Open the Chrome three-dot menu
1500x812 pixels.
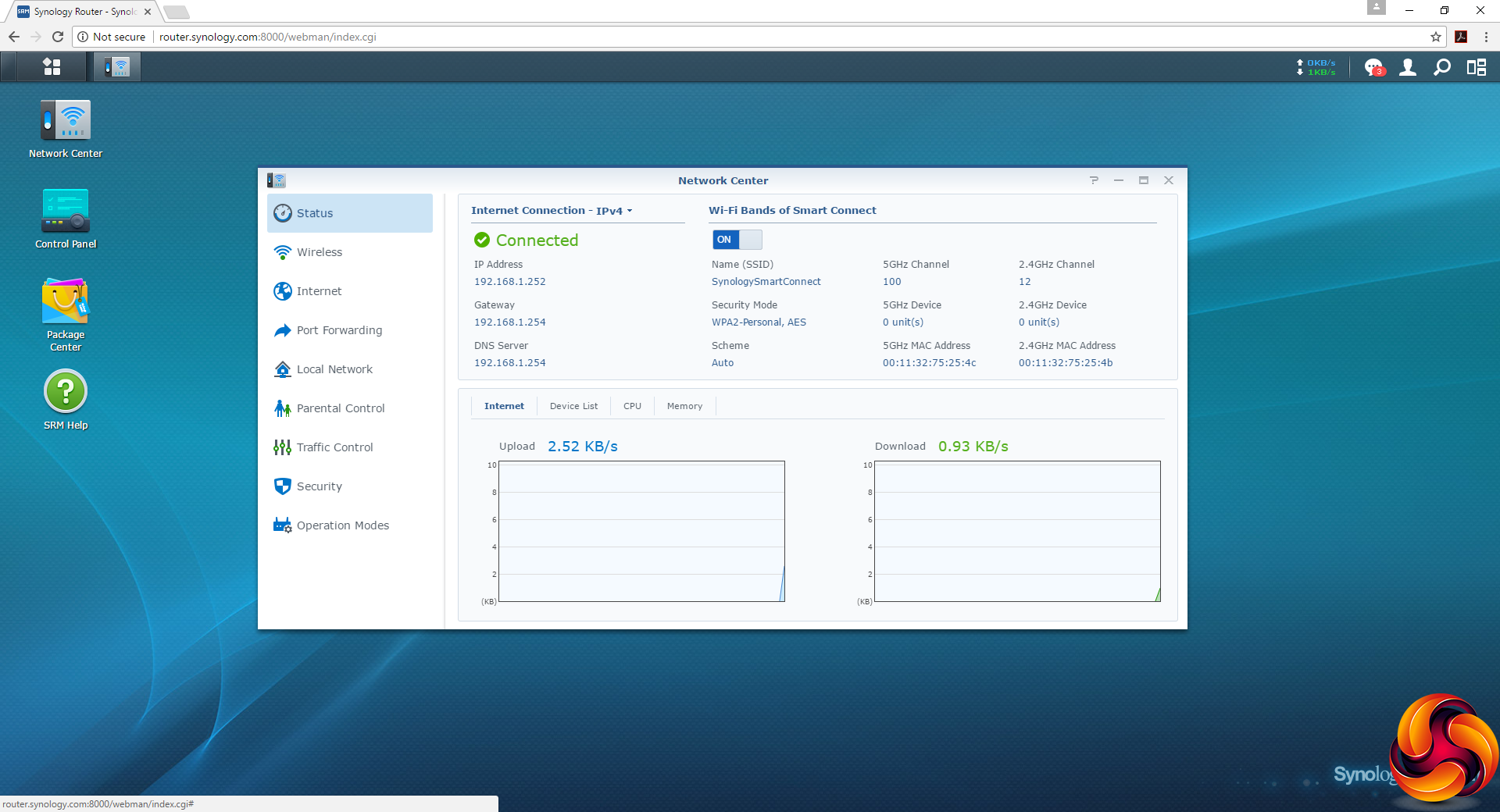click(x=1486, y=37)
